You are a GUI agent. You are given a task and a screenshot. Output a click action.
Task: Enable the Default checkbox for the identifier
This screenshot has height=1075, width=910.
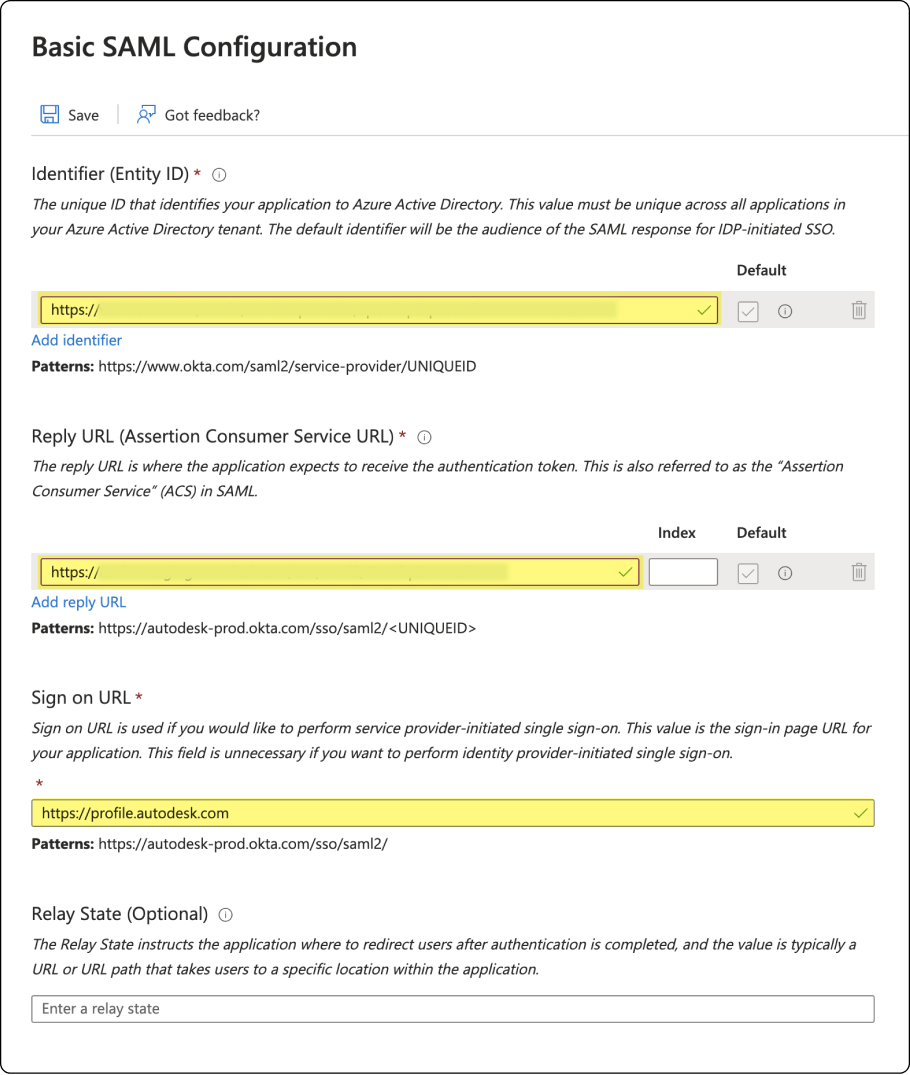[748, 310]
